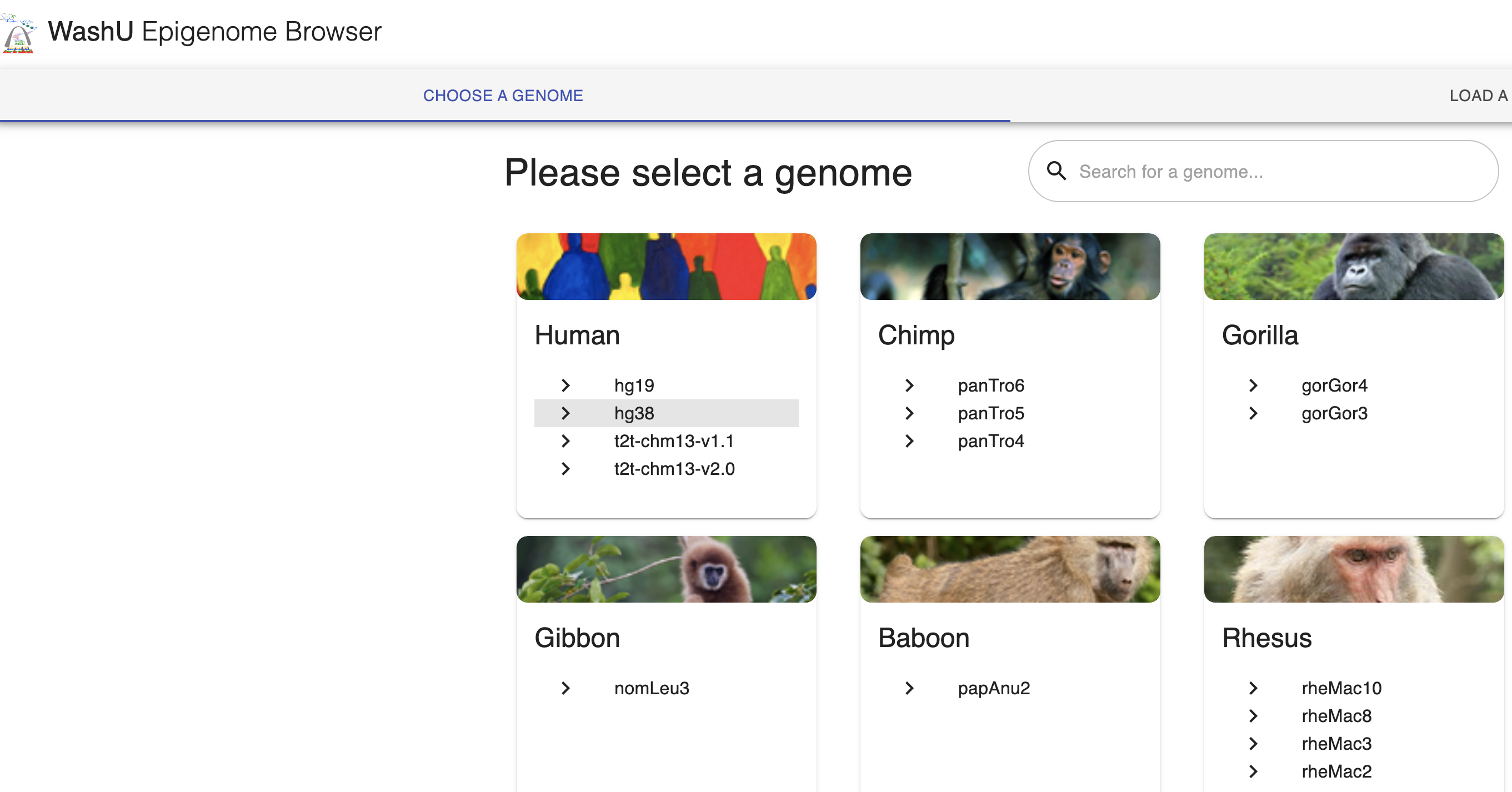Viewport: 1512px width, 792px height.
Task: Expand the rheMac10 chevron arrow
Action: coord(1253,688)
